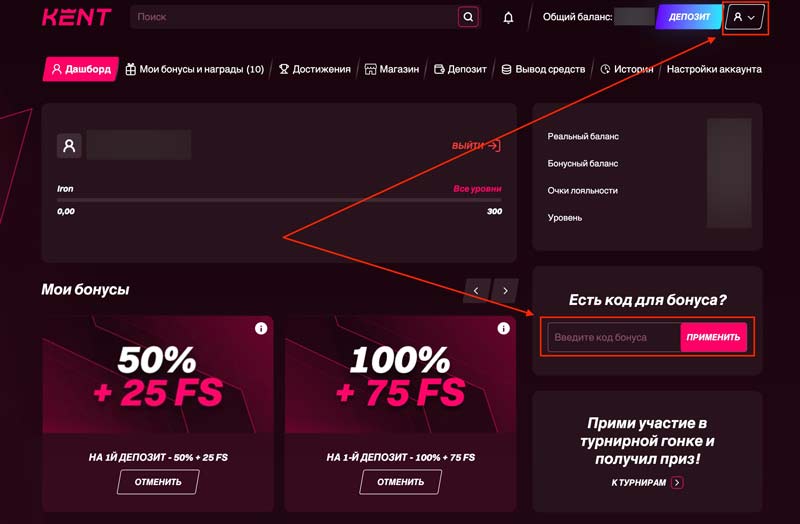The height and width of the screenshot is (524, 800).
Task: Show previous bonus with left arrow
Action: tap(476, 290)
